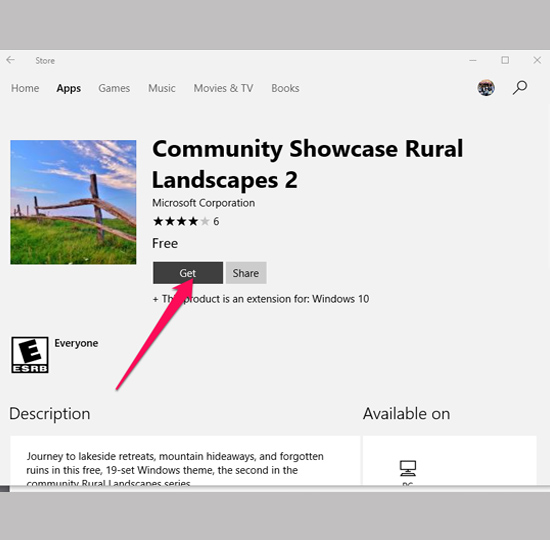Open the Microsoft Corporation publisher link

pos(203,203)
